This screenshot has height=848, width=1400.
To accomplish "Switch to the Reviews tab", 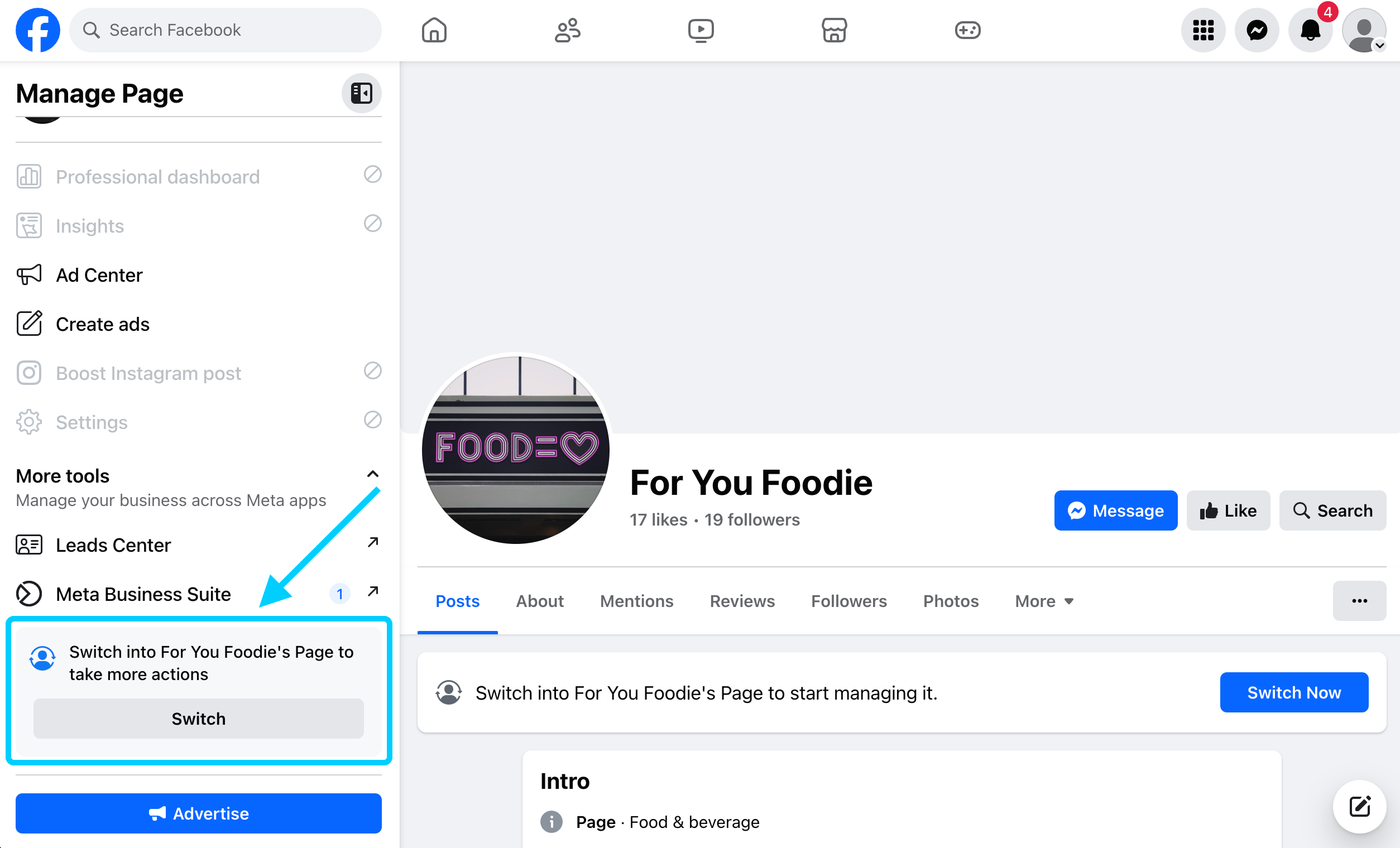I will [742, 601].
